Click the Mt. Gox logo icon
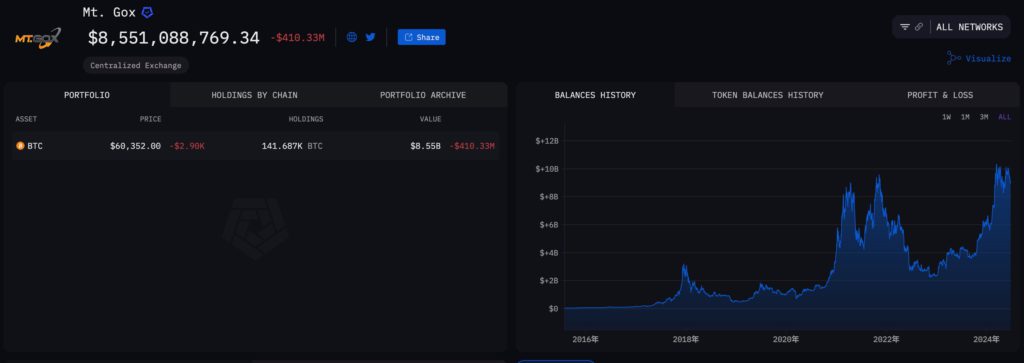Viewport: 1024px width, 363px height. pyautogui.click(x=38, y=37)
